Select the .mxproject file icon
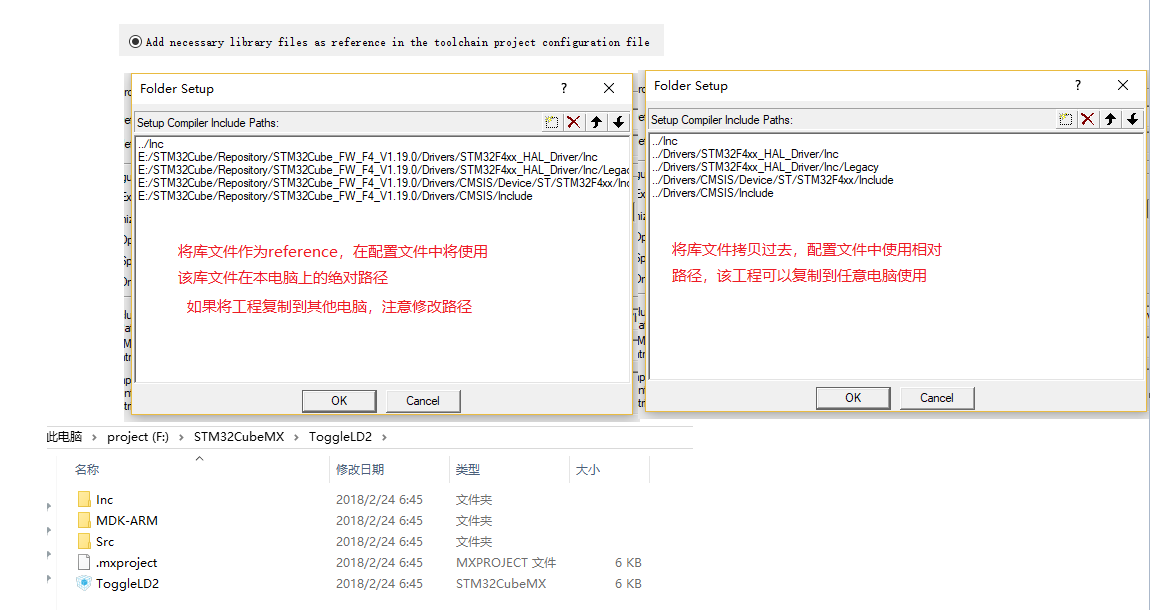 click(x=84, y=562)
